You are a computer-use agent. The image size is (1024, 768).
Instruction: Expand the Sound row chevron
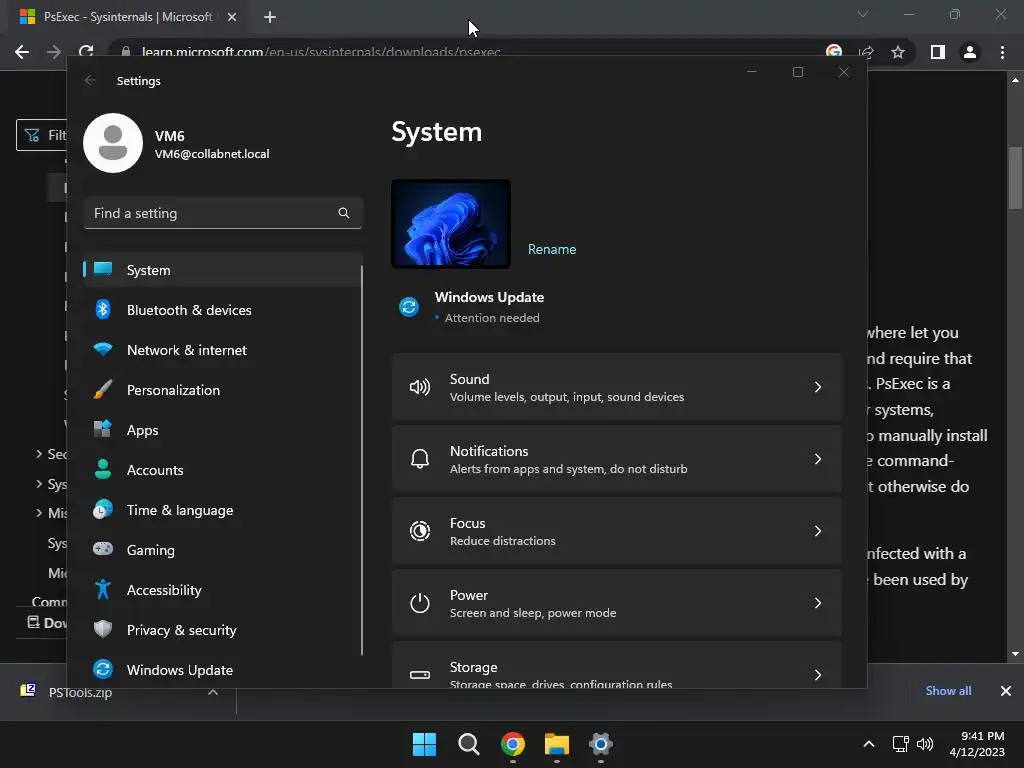click(x=818, y=387)
